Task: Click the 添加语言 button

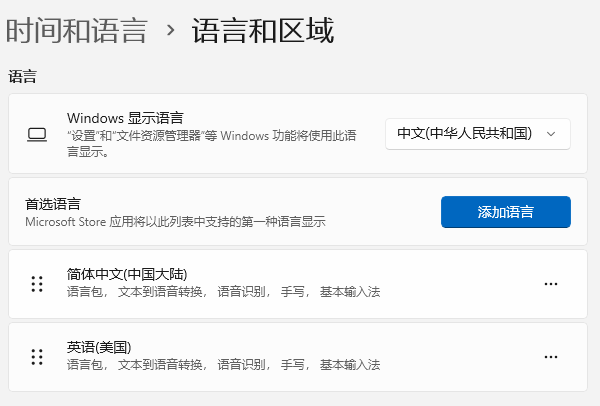Action: point(505,212)
